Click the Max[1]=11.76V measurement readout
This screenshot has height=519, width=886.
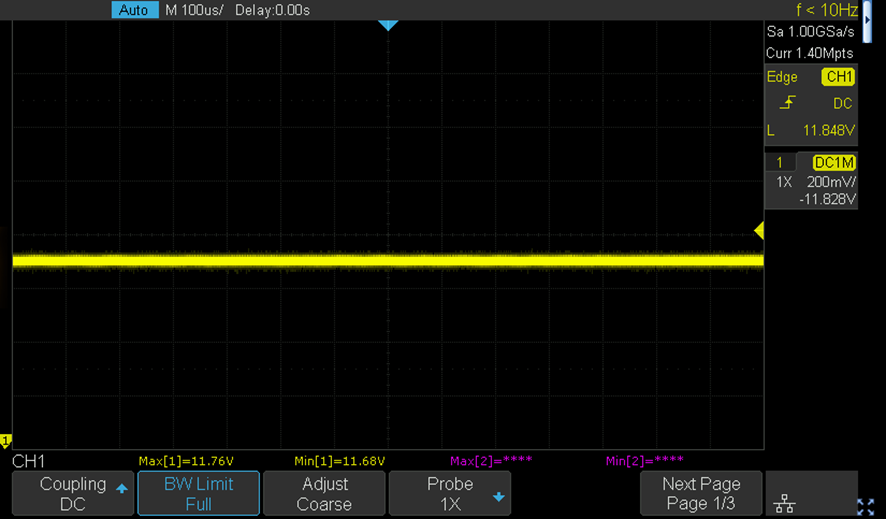(x=186, y=461)
